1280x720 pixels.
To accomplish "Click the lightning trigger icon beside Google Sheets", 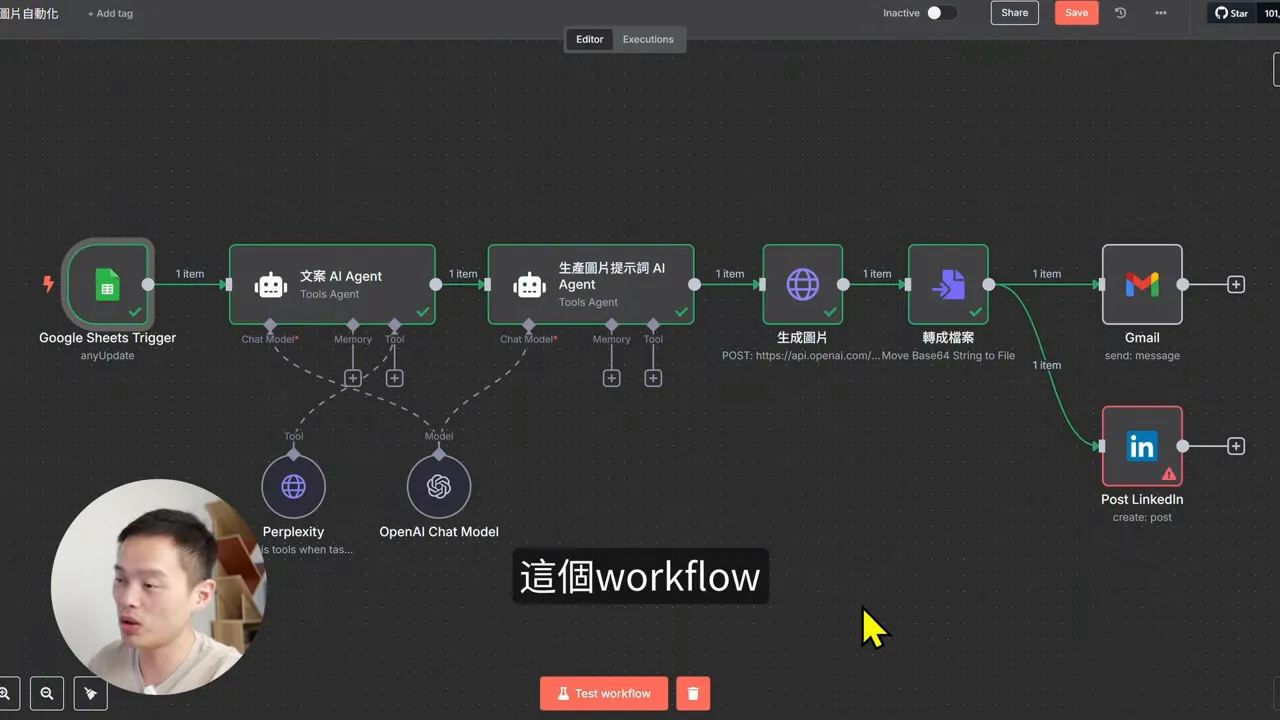I will pos(48,284).
